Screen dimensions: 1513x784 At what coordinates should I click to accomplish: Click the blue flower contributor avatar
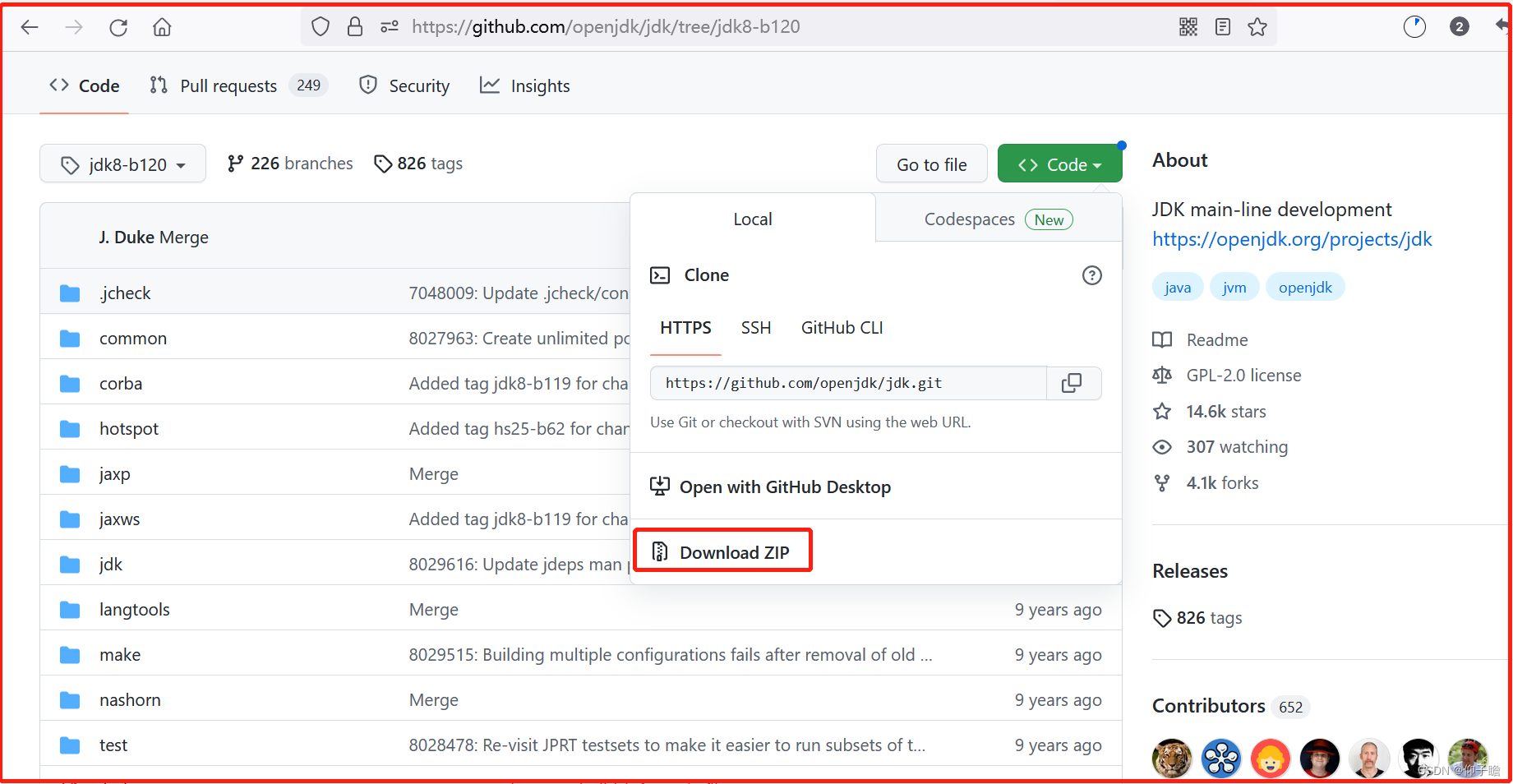tap(1221, 759)
